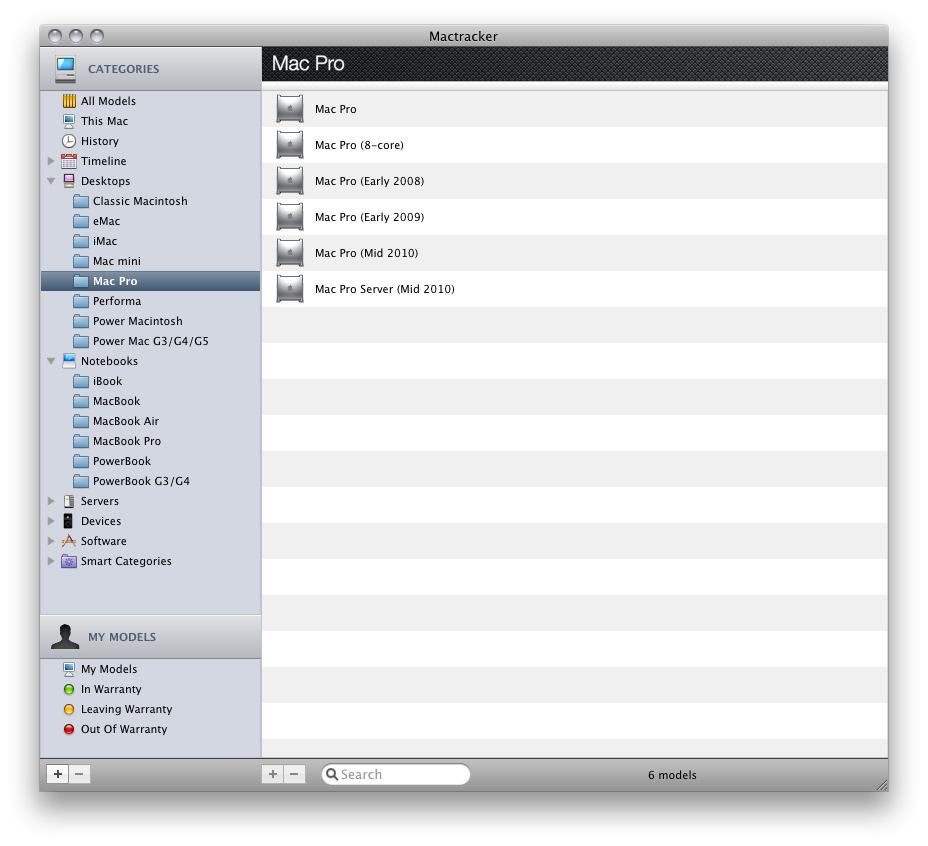Remove sidebar category with minus button
The image size is (928, 846).
click(79, 774)
